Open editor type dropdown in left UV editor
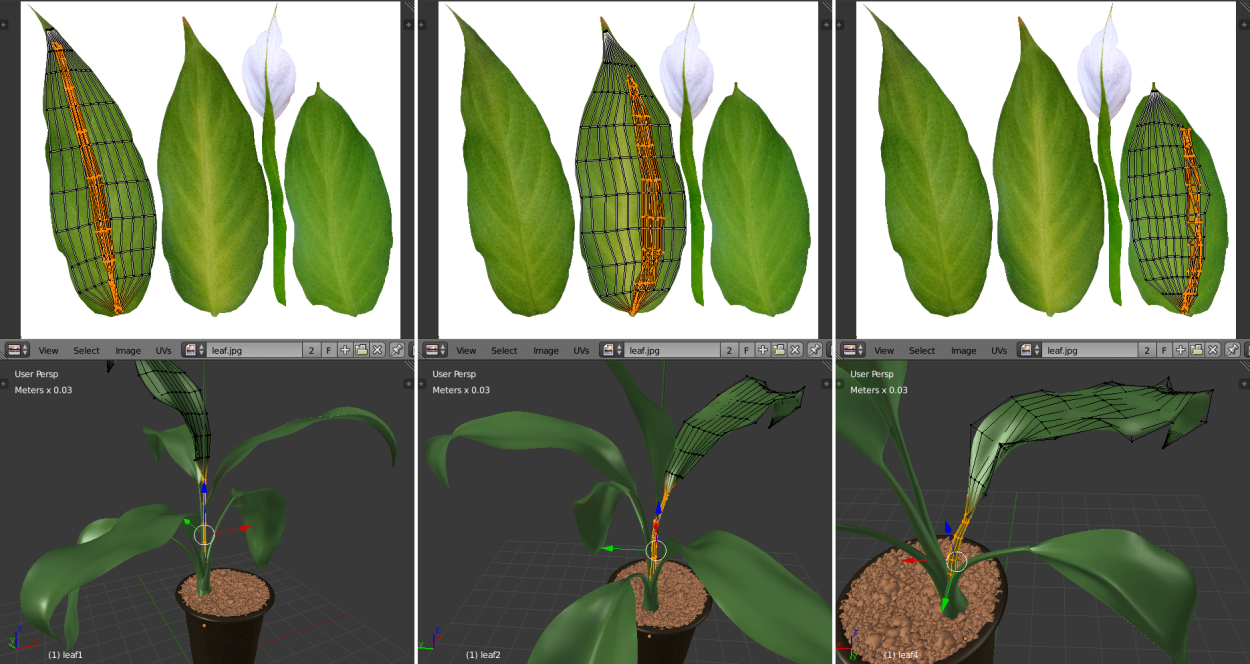This screenshot has width=1250, height=664. click(17, 350)
